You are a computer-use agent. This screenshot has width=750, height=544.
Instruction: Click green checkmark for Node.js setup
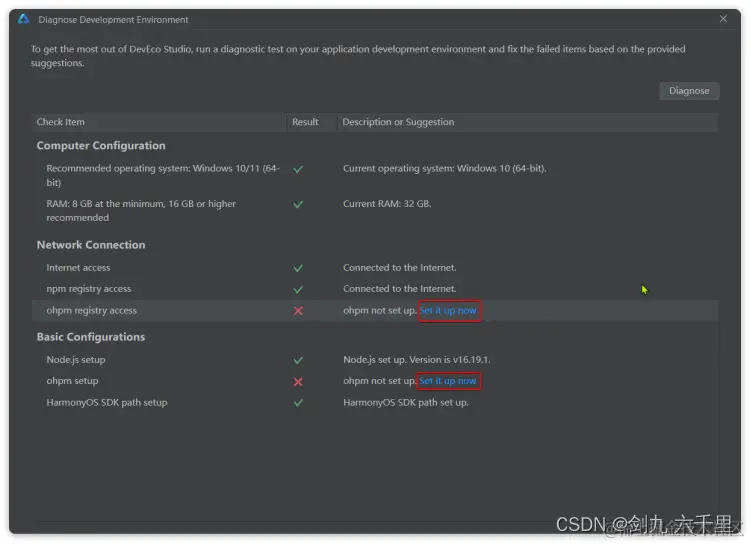point(298,360)
